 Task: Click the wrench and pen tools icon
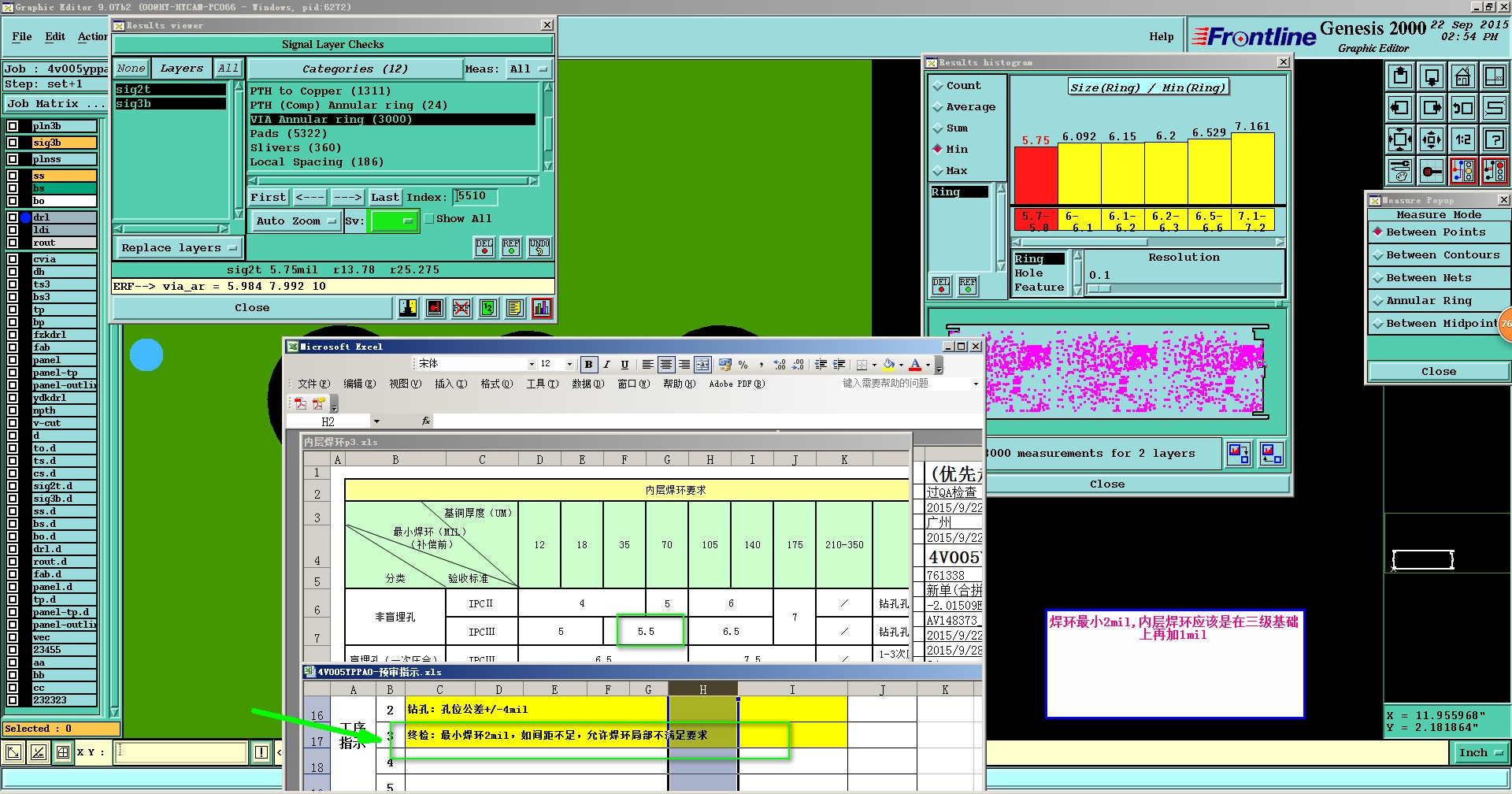point(1400,171)
